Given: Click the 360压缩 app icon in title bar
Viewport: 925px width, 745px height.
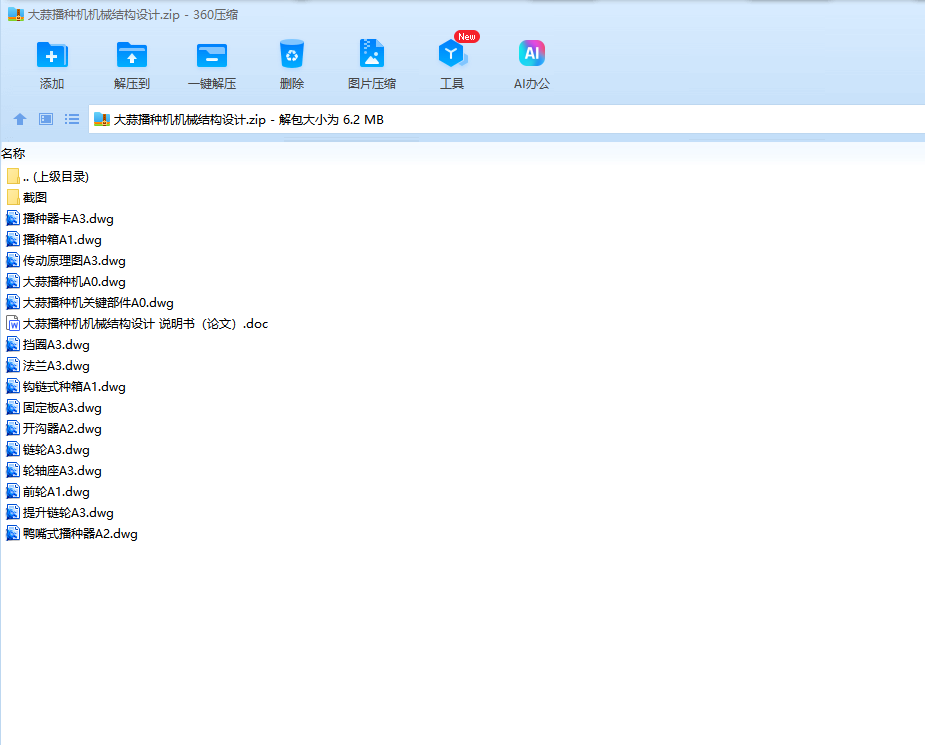Looking at the screenshot, I should (x=16, y=15).
